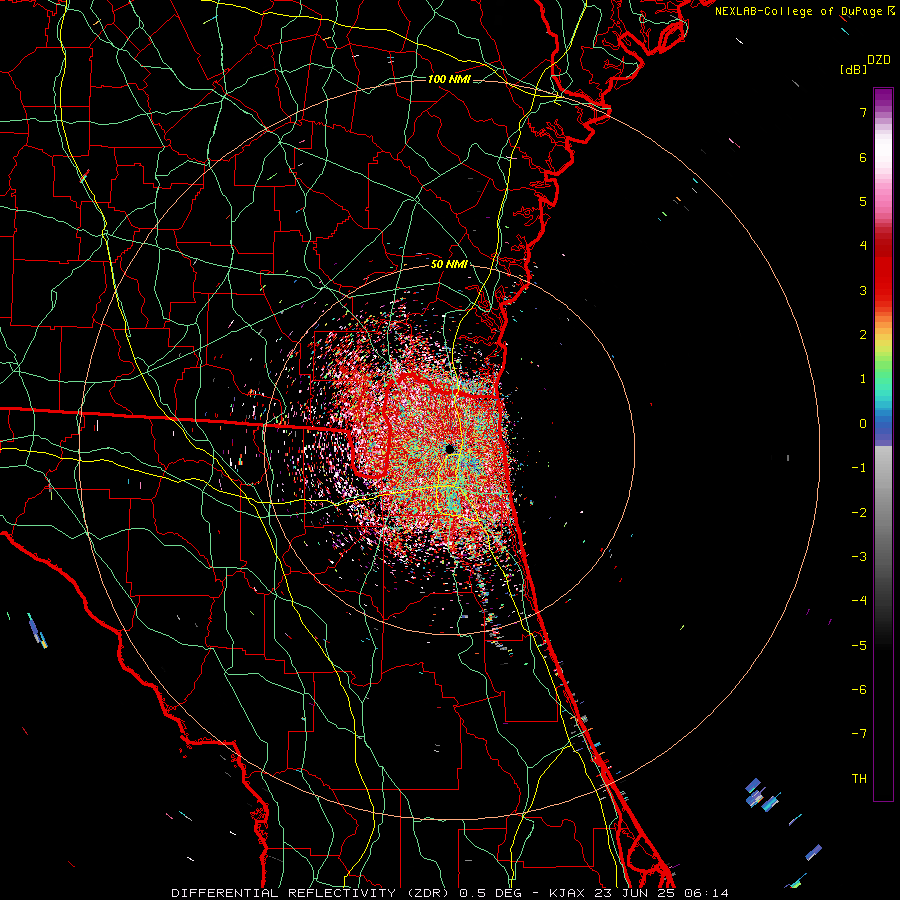Click the DZD product label
Image resolution: width=900 pixels, height=900 pixels.
pos(879,60)
